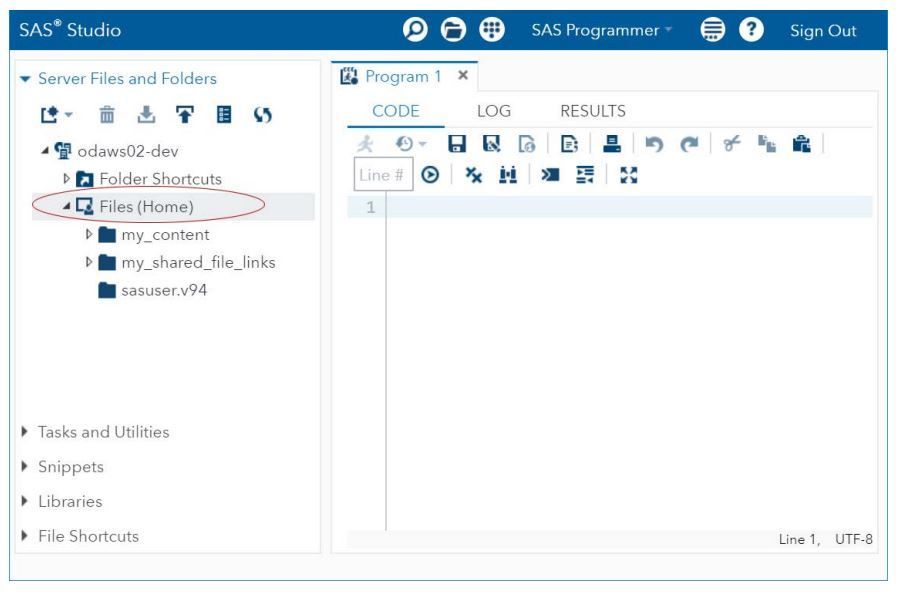Click the Cut scissors icon
Screen dimensions: 903x598
(x=731, y=143)
